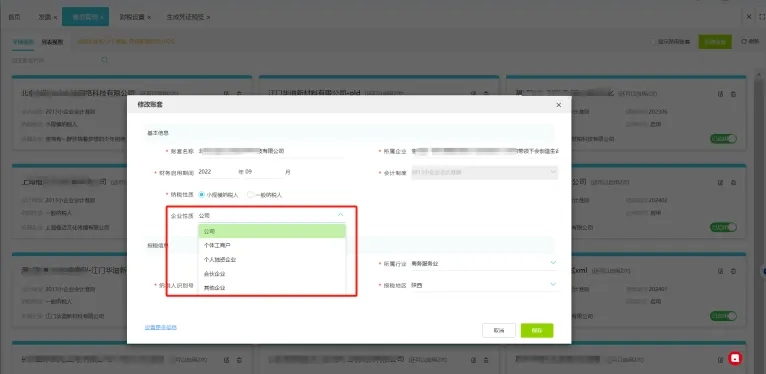Screen dimensions: 766x374
Task: Open the 设置更多信息 link
Action: (161, 327)
